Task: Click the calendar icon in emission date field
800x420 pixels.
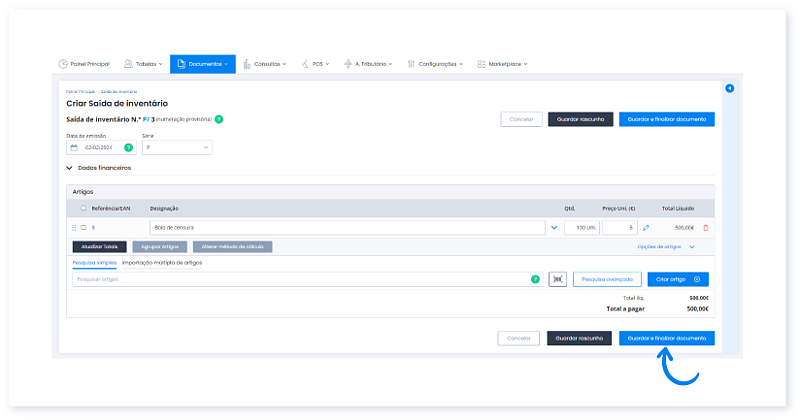Action: [73, 147]
